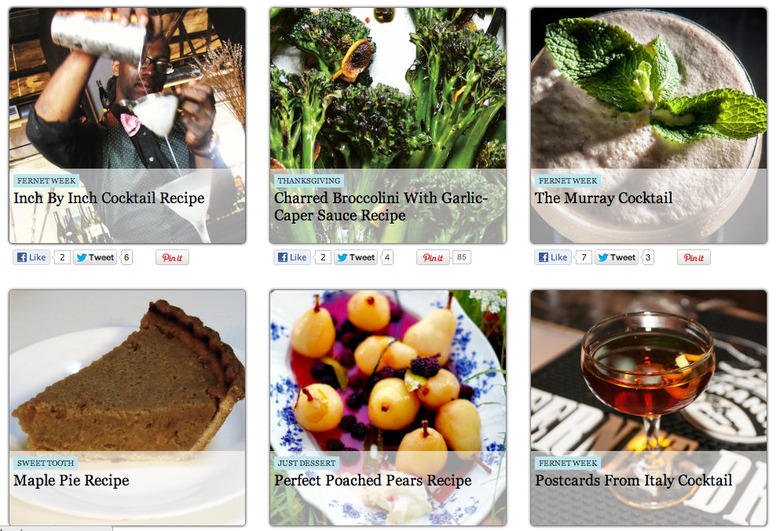The width and height of the screenshot is (780, 531).
Task: Click the Pin count 85 bubble
Action: tap(461, 257)
